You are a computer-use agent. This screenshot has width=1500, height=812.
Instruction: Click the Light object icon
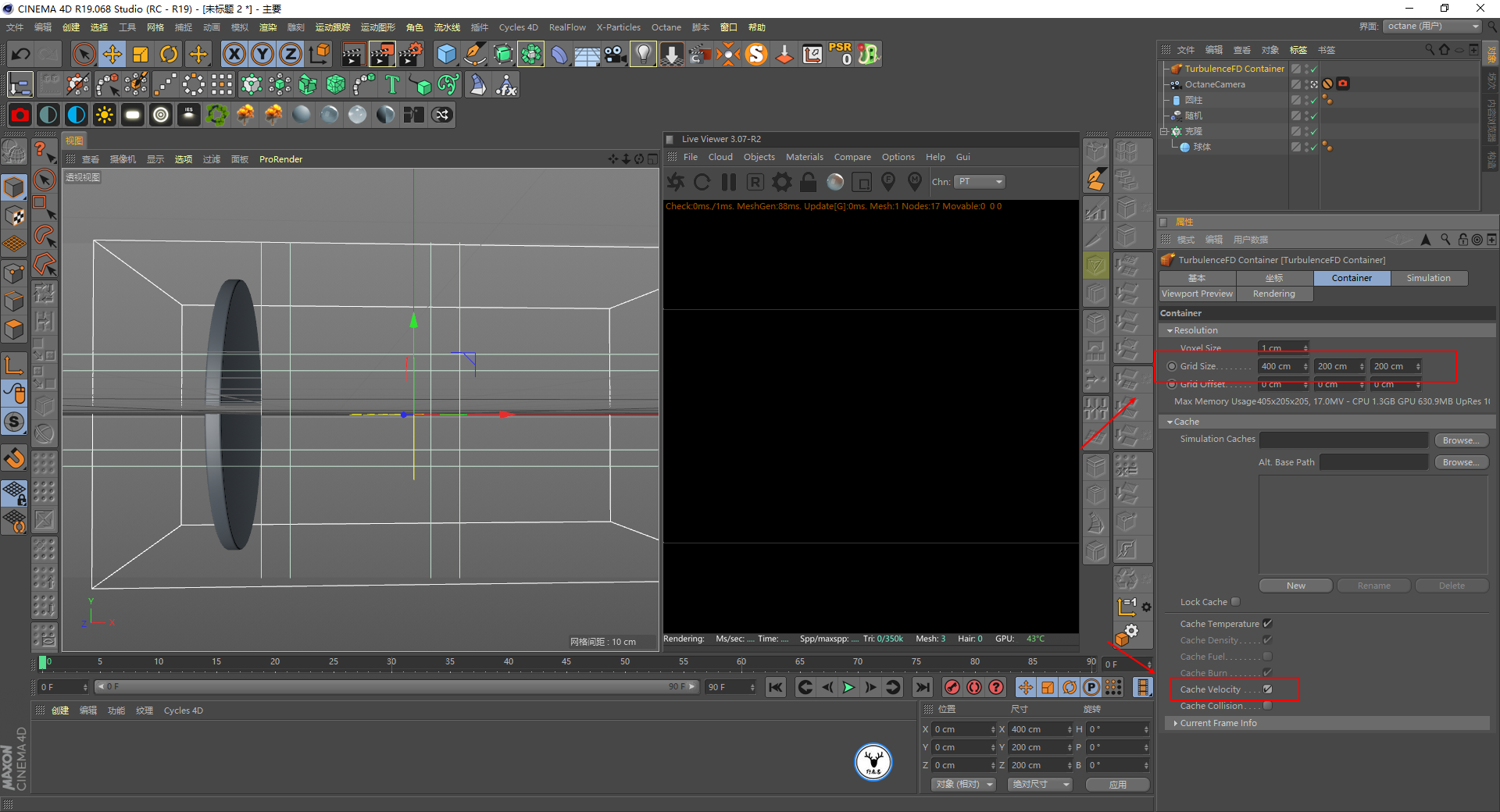coord(643,54)
